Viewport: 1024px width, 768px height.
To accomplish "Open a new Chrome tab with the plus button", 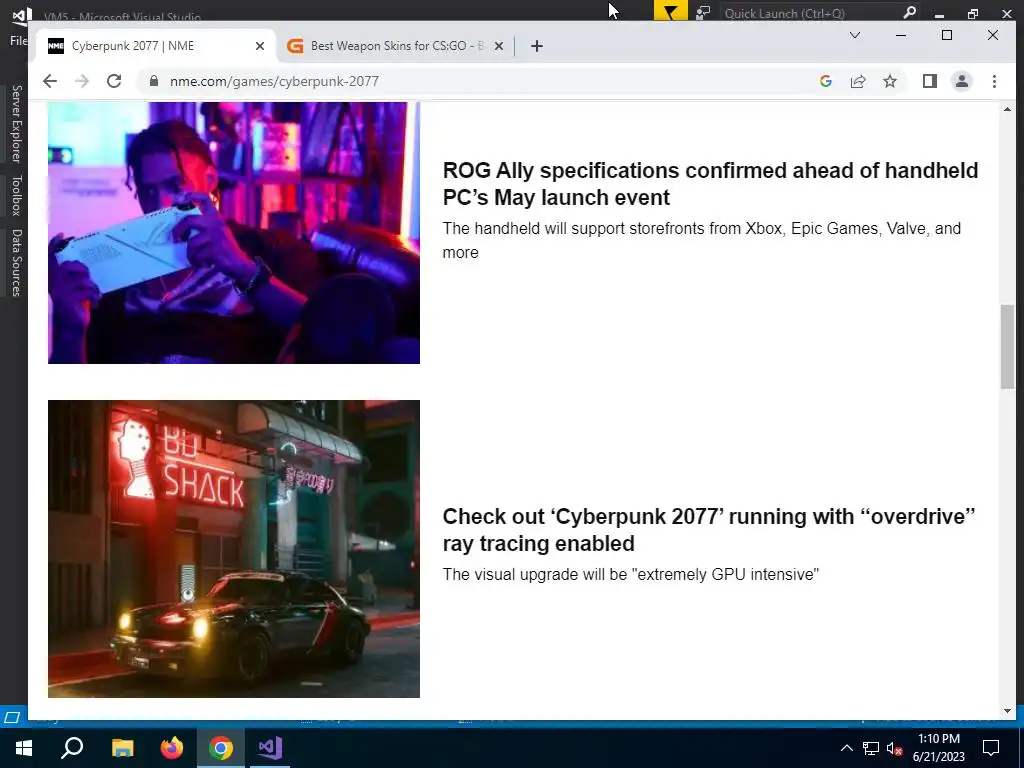I will coord(537,46).
